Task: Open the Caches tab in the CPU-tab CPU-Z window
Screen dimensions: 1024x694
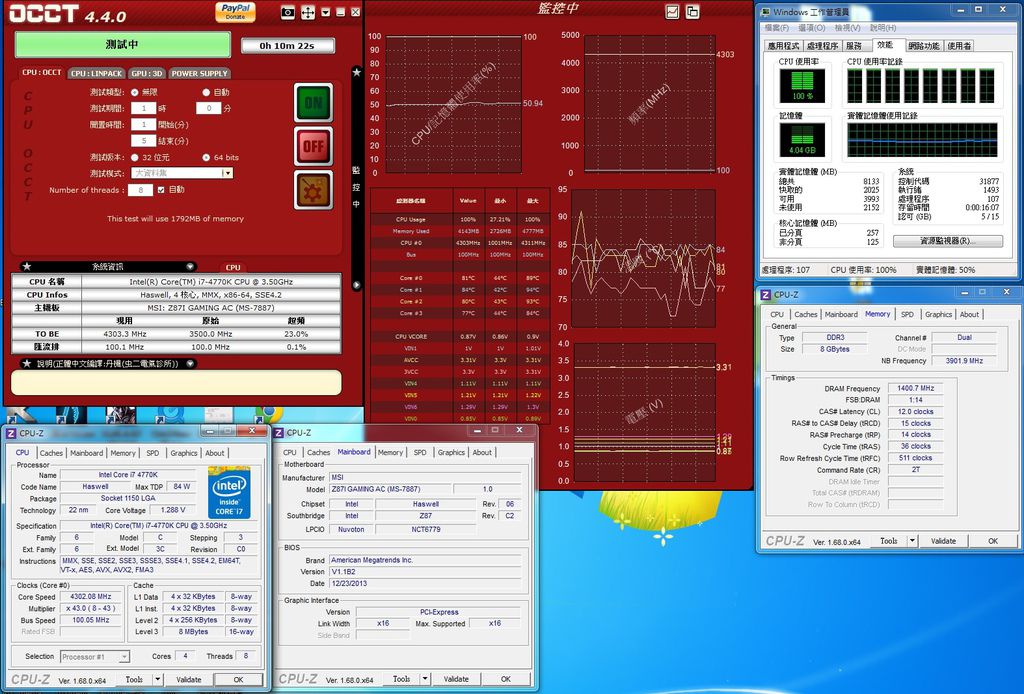Action: pyautogui.click(x=51, y=453)
